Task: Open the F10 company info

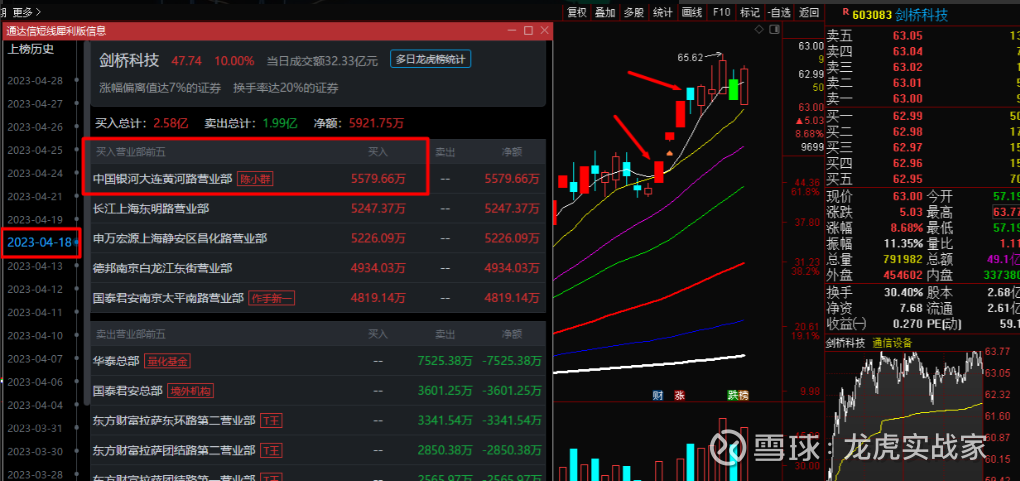Action: click(x=721, y=12)
